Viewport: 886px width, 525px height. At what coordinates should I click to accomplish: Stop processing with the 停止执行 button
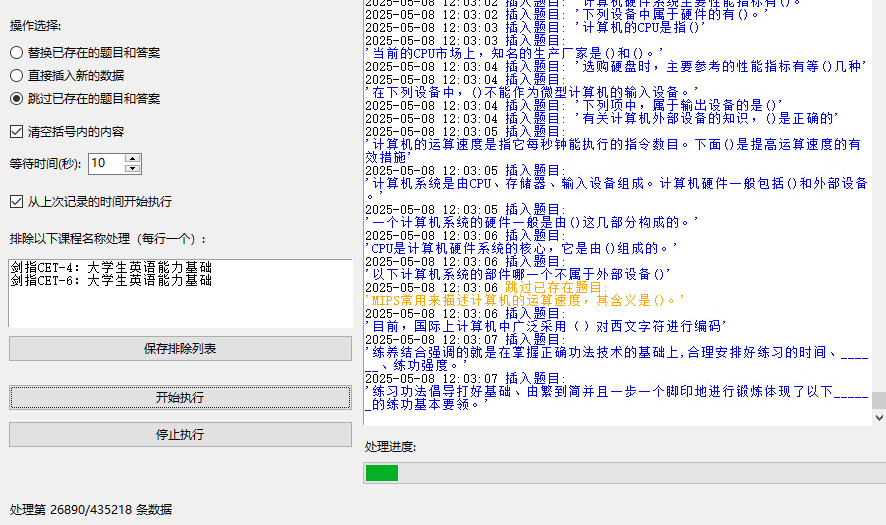pyautogui.click(x=180, y=434)
